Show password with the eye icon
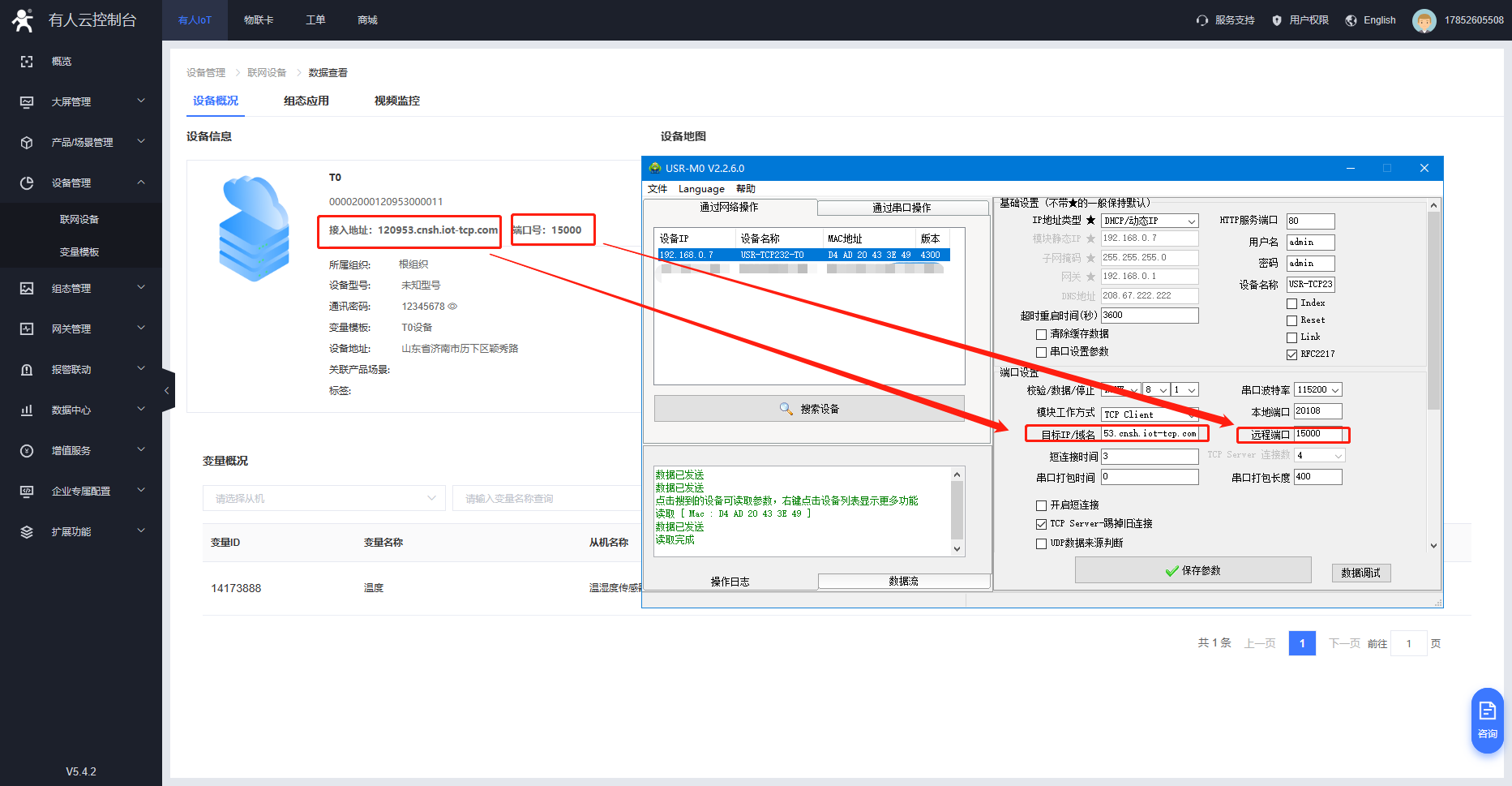The height and width of the screenshot is (786, 1512). [452, 307]
